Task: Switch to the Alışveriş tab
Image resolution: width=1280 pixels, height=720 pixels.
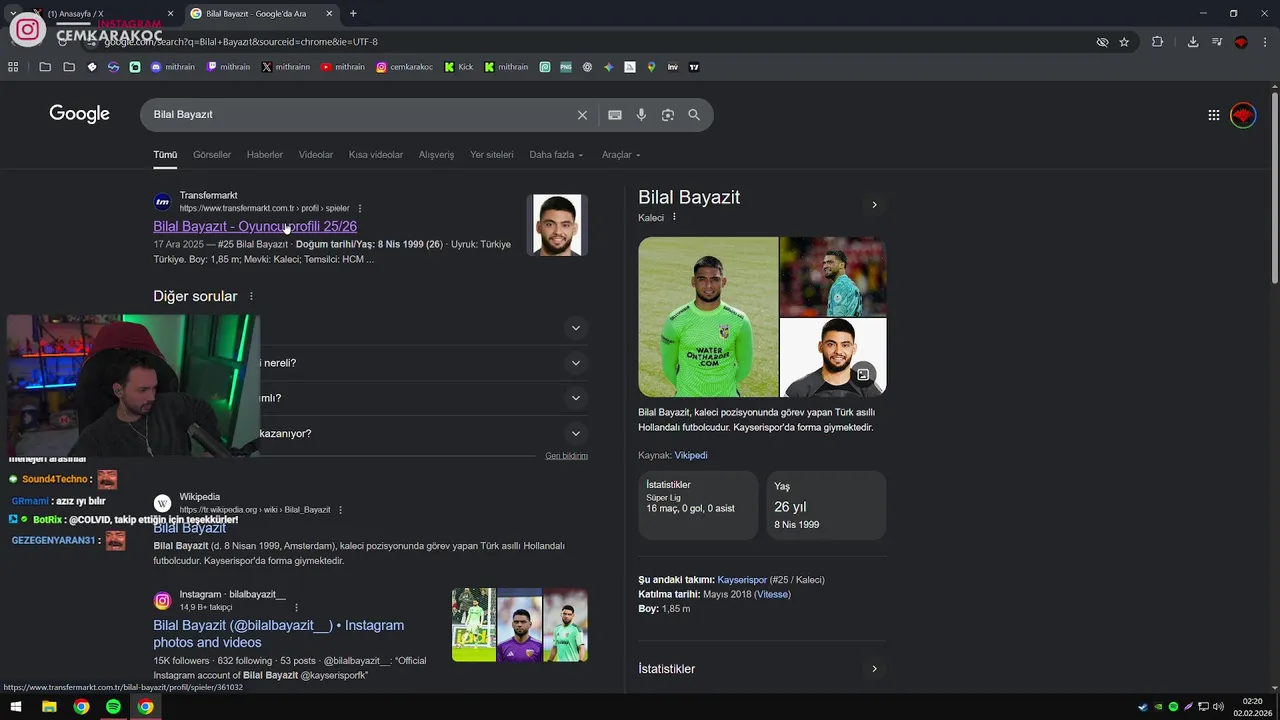Action: (436, 155)
